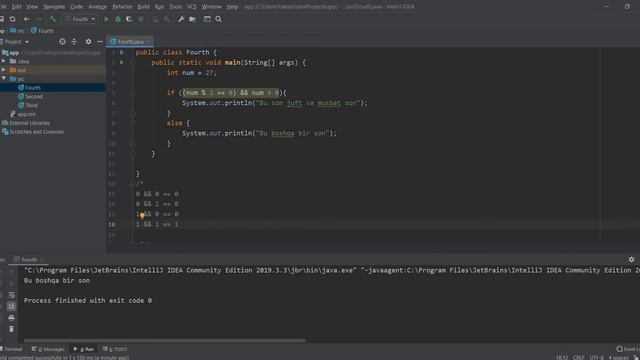
Task: Open the Tools menu
Action: pyautogui.click(x=176, y=7)
